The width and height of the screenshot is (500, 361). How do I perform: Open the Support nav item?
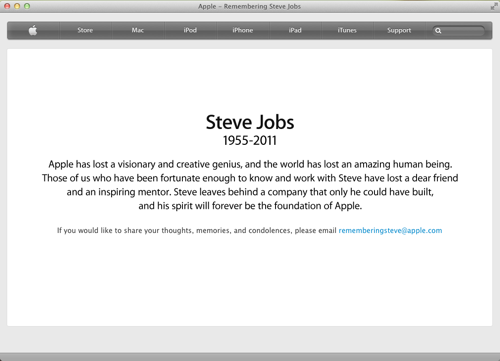pos(399,30)
